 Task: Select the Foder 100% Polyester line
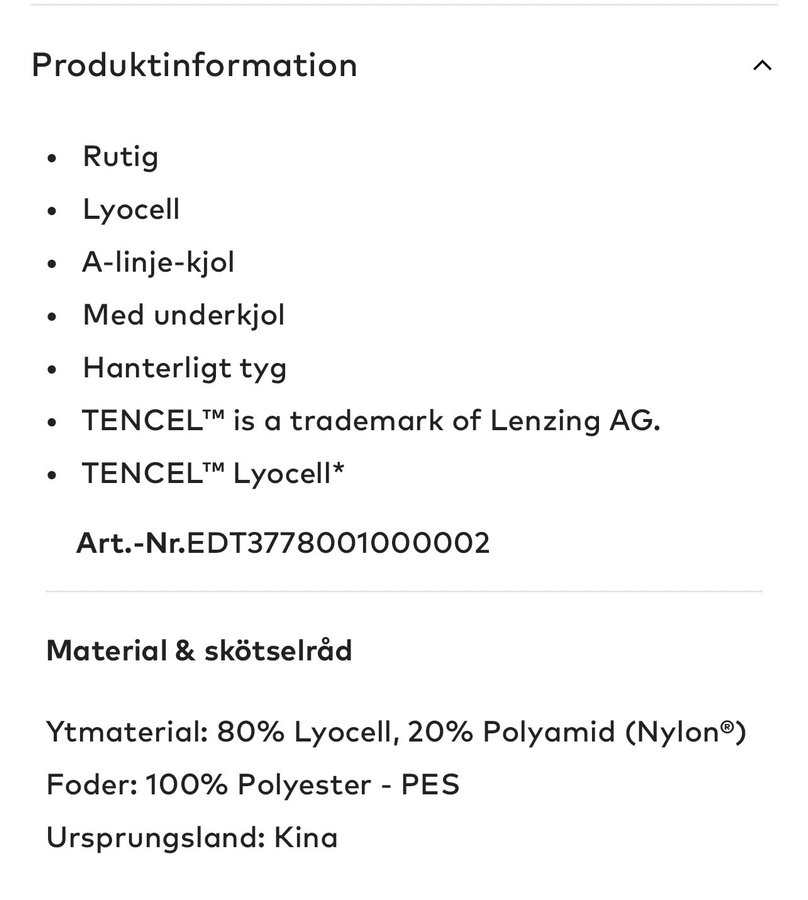coord(253,785)
